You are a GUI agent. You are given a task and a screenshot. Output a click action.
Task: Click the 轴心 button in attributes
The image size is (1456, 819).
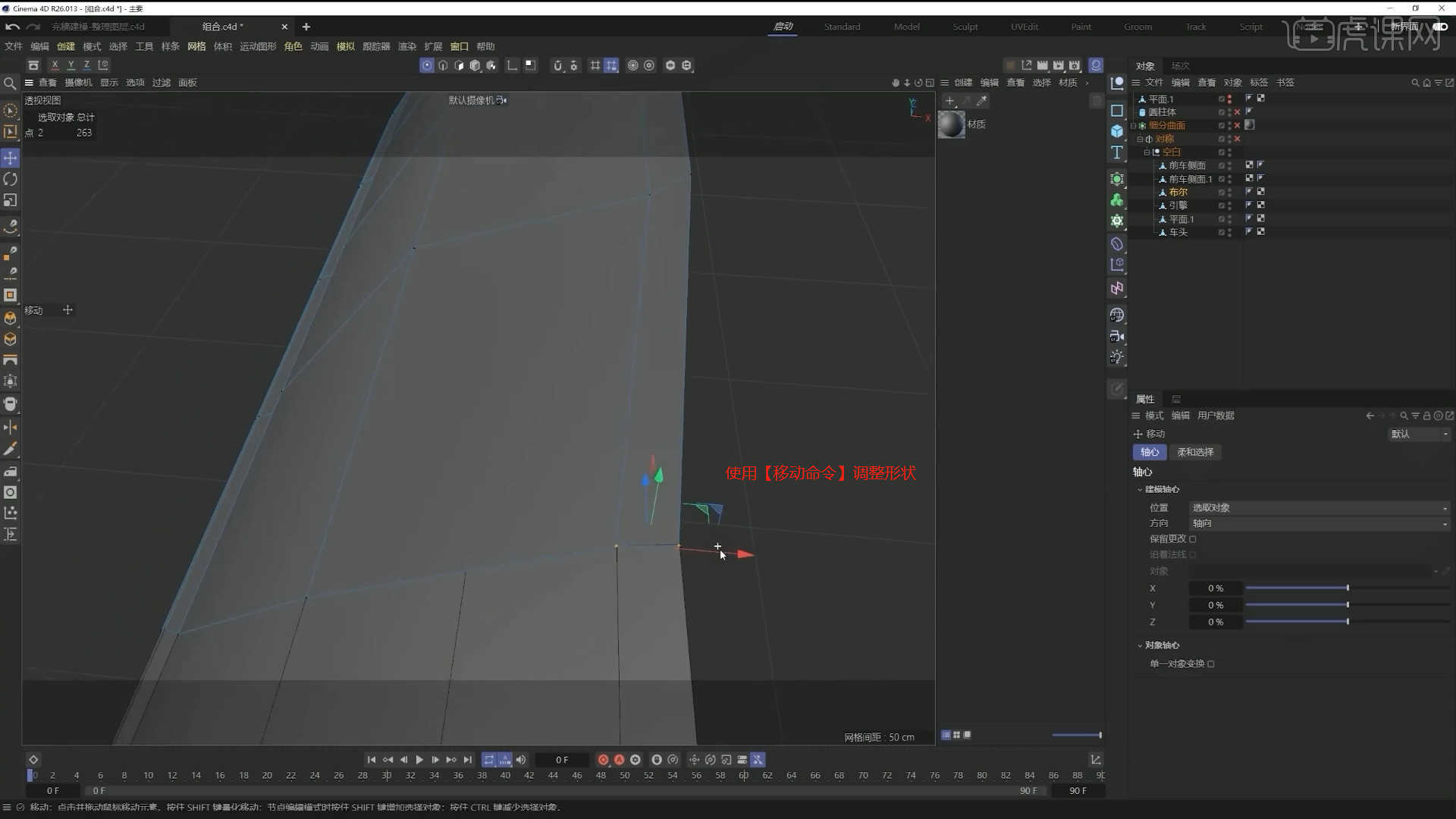(x=1150, y=452)
